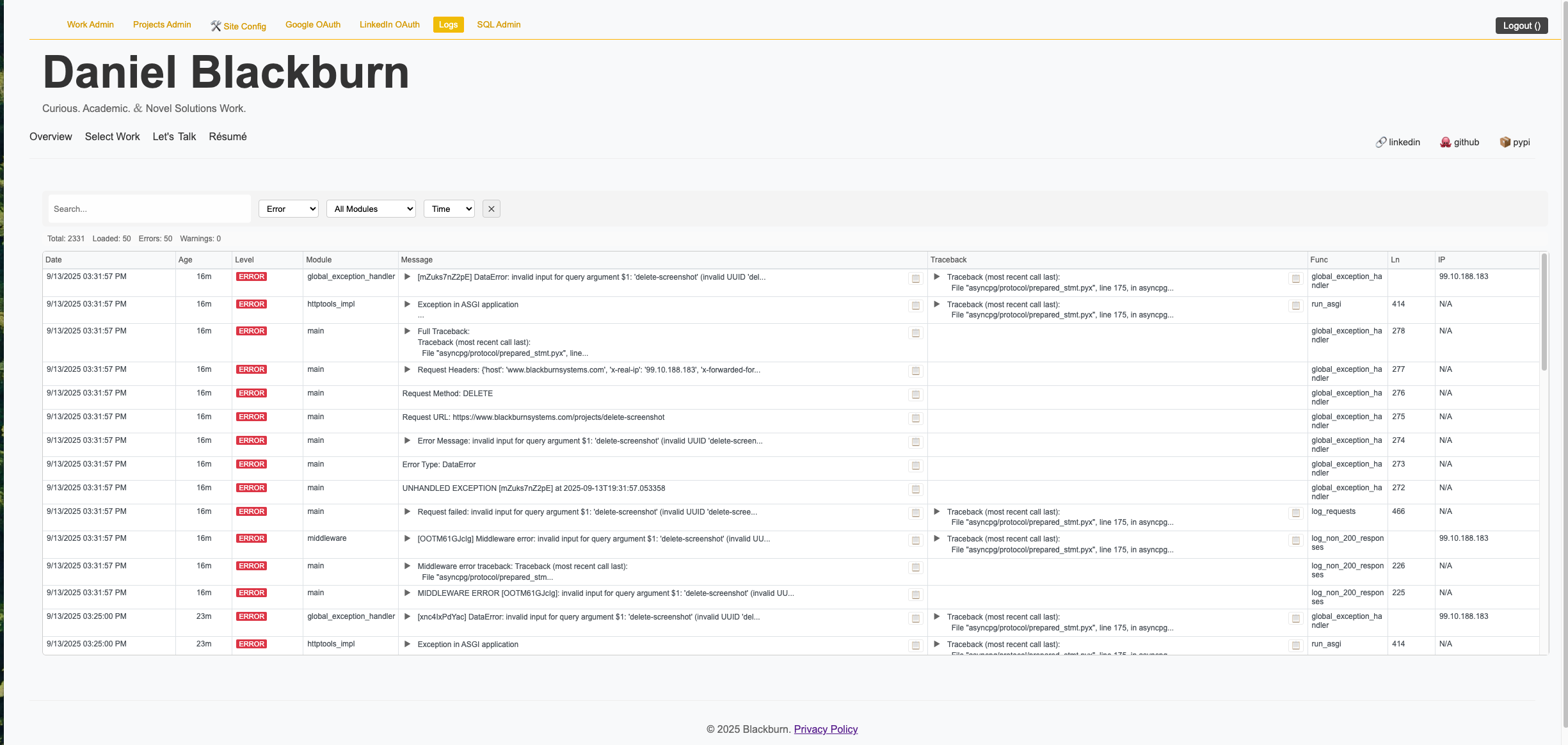Copy traceback in log_requests row
Image resolution: width=1568 pixels, height=745 pixels.
1295,513
